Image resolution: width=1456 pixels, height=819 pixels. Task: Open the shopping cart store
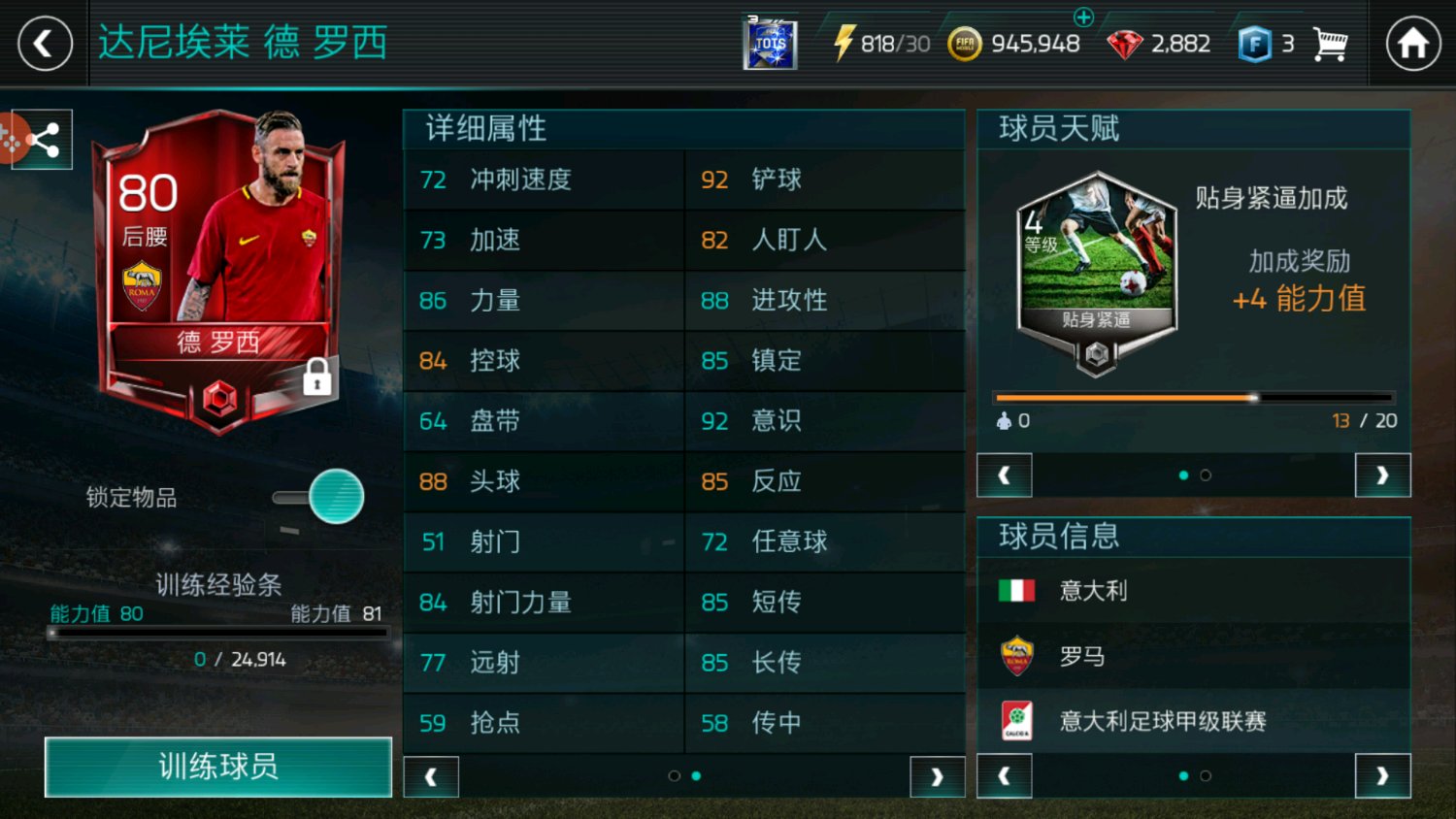(1330, 44)
